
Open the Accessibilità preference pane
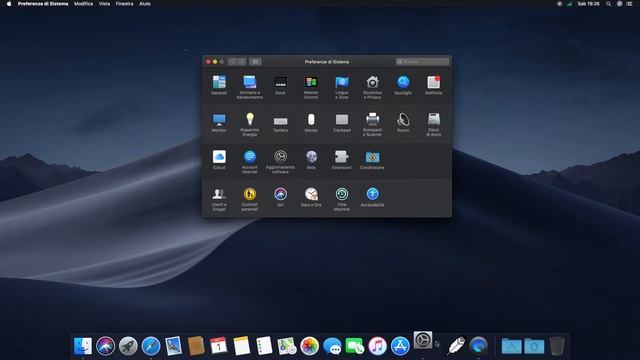(372, 197)
